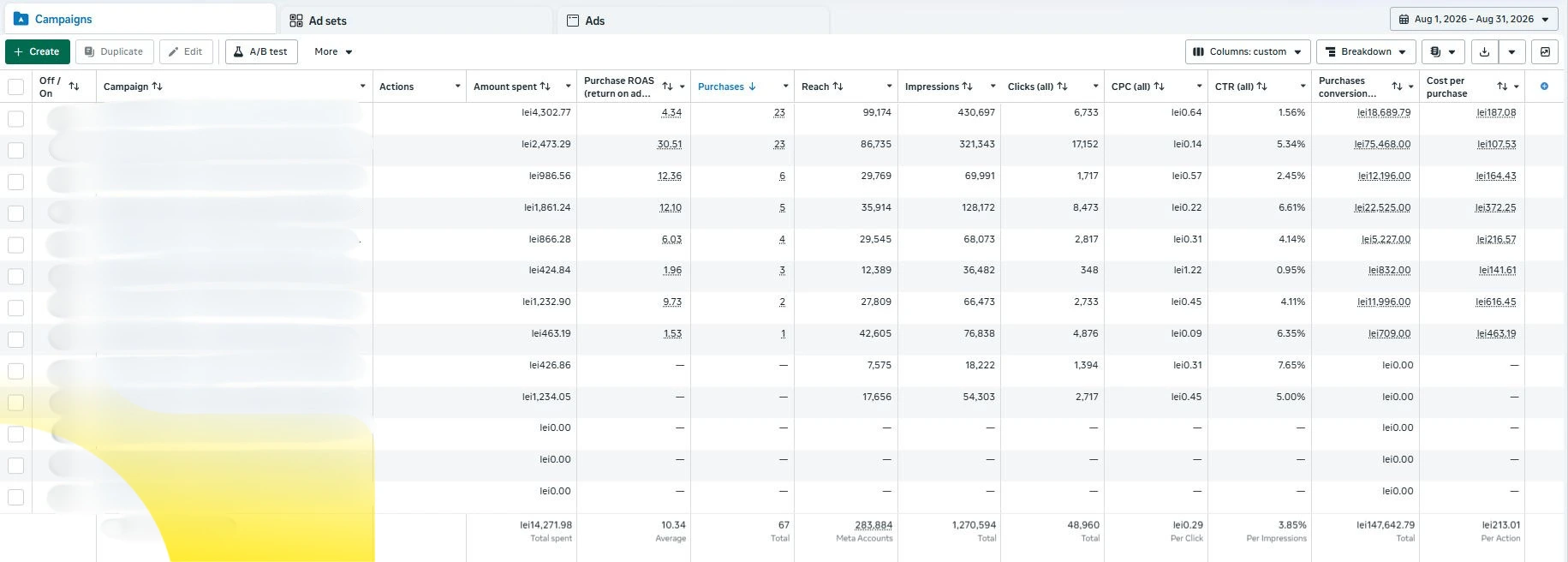The height and width of the screenshot is (562, 1568).
Task: Check the row with lei463.19 spent
Action: point(15,339)
